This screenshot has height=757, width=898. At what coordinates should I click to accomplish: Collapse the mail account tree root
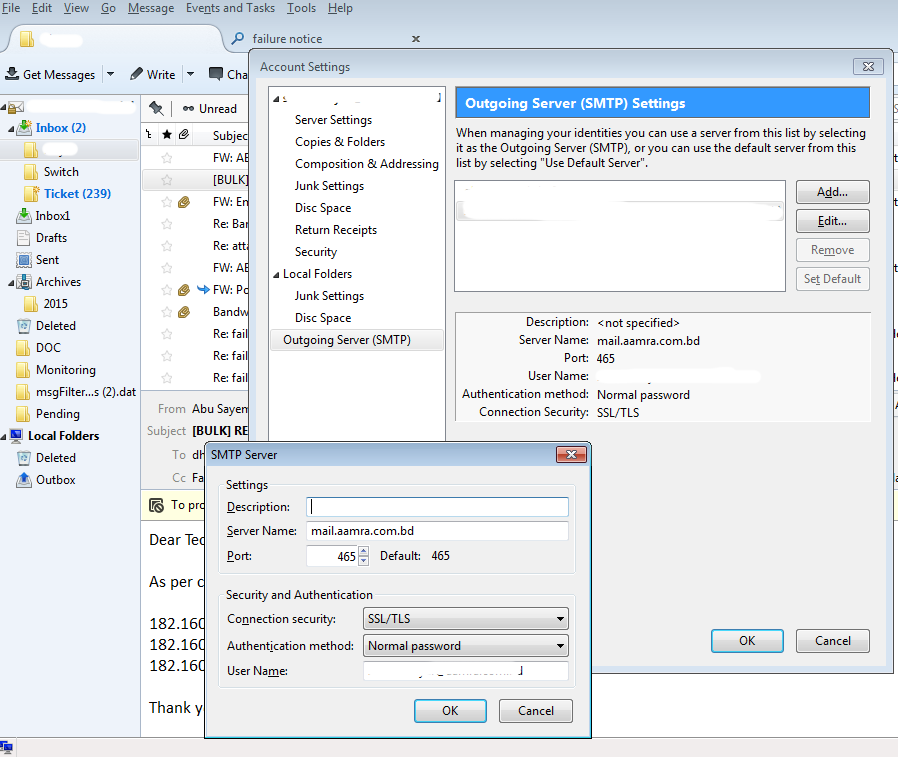click(x=3, y=107)
